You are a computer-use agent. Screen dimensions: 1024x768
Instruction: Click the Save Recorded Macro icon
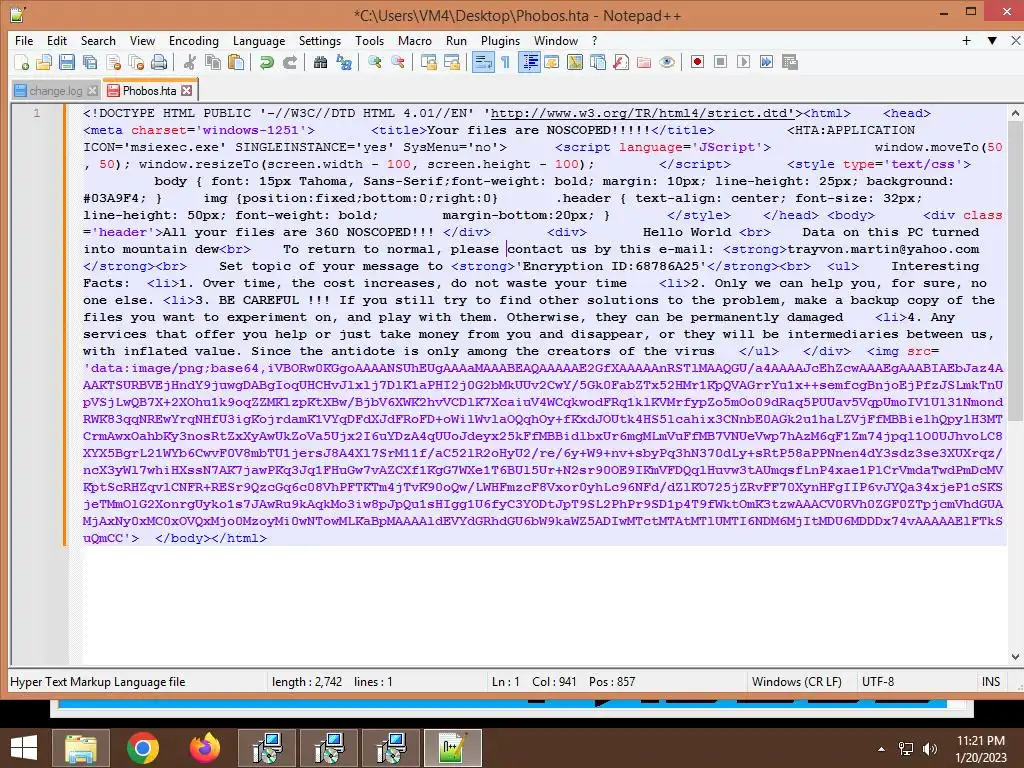(x=790, y=62)
